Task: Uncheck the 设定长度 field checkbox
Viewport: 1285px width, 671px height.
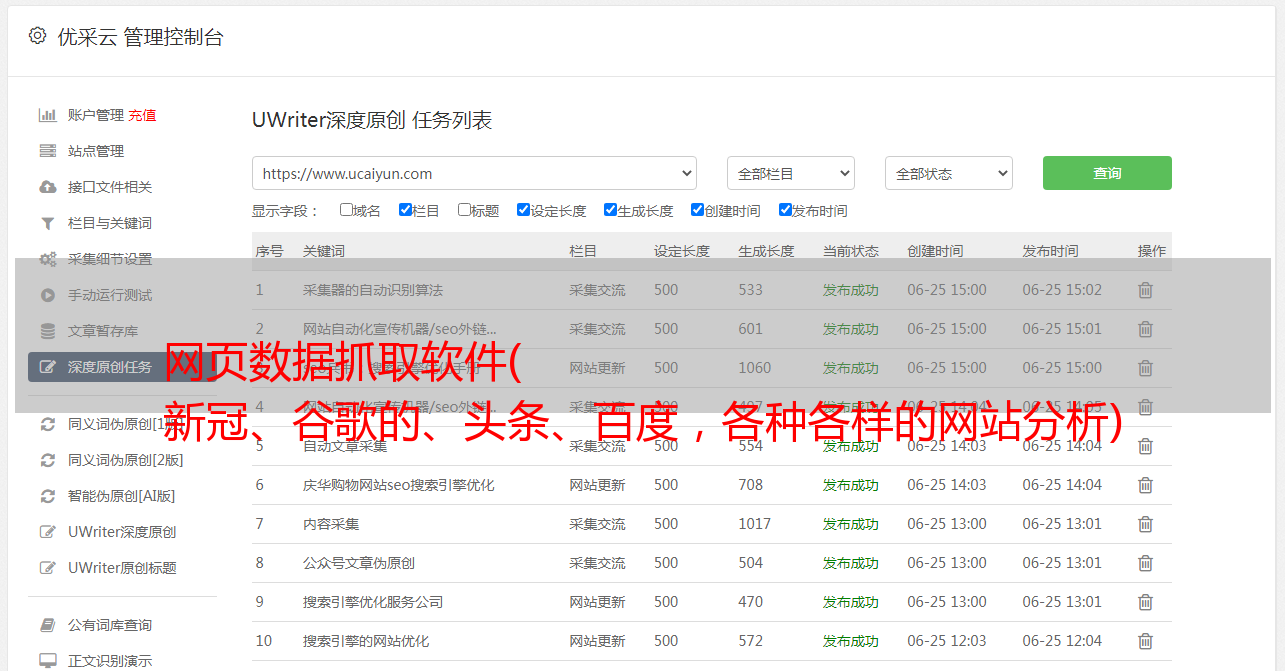Action: click(523, 210)
